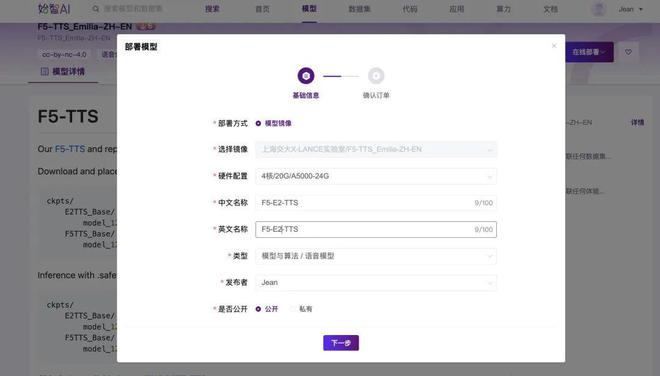Click the heart favorite icon
Image resolution: width=660 pixels, height=376 pixels.
628,52
